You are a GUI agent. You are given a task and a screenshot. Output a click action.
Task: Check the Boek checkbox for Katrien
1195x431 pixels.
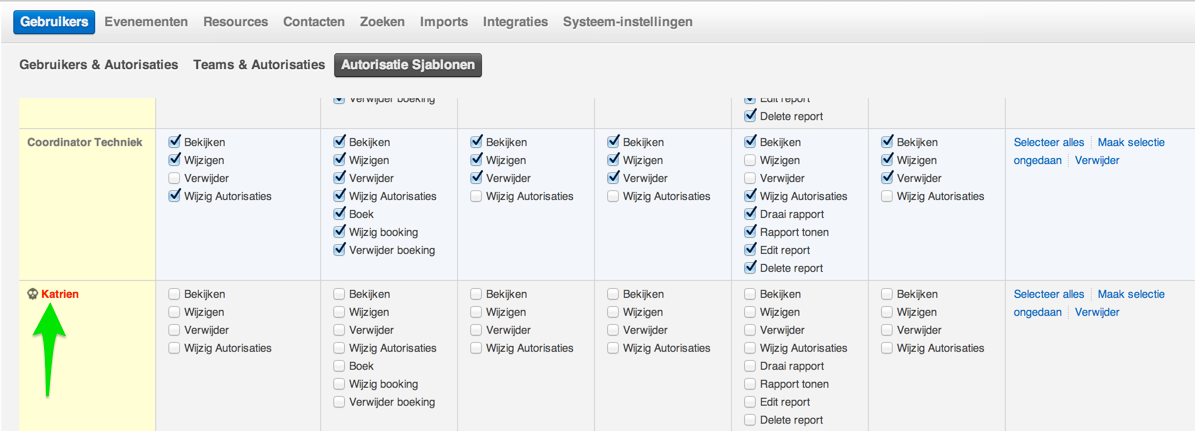tap(339, 366)
